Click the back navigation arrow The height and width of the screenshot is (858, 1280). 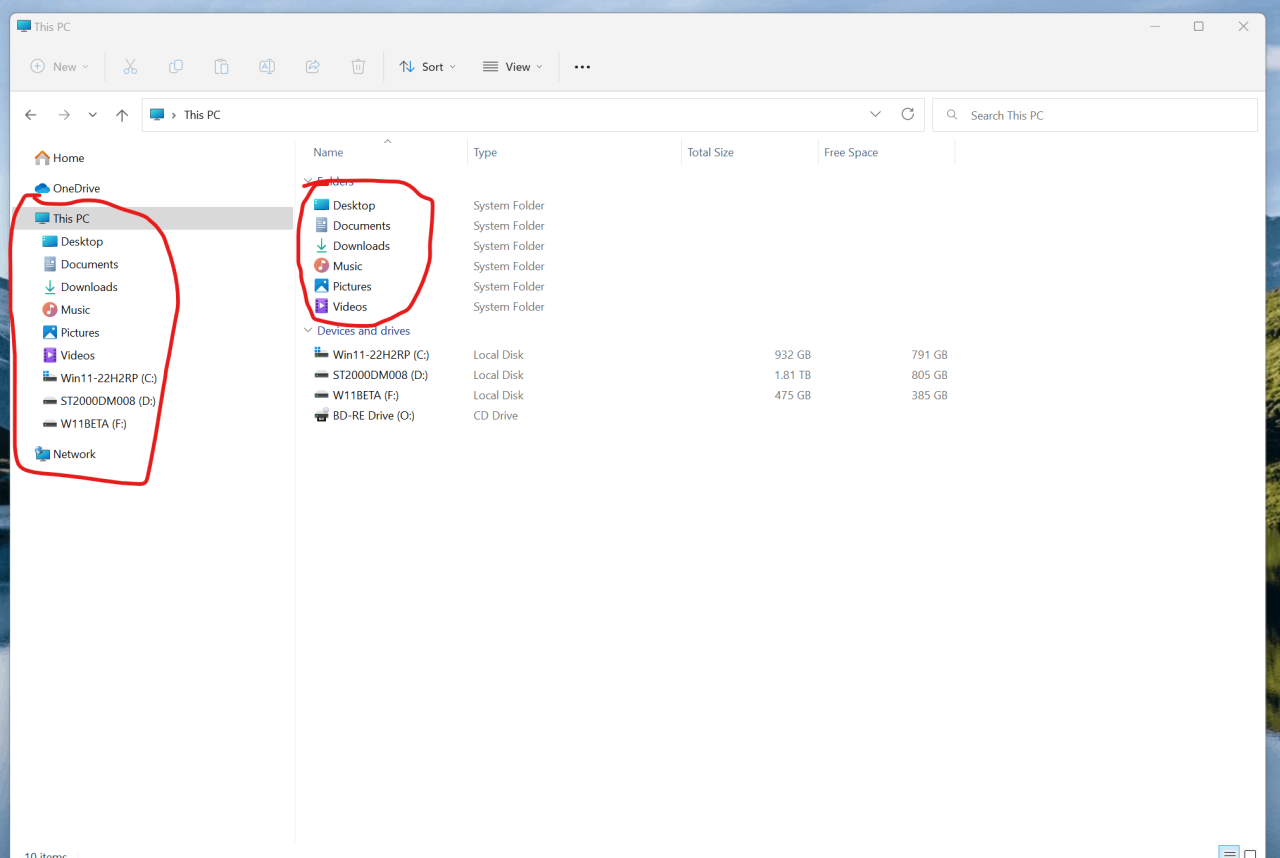31,115
